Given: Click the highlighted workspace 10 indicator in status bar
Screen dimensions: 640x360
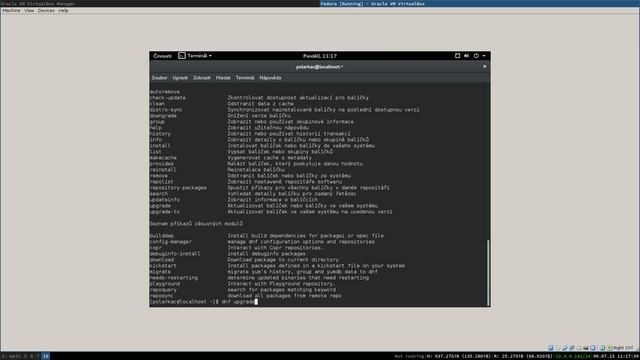Looking at the screenshot, I should 45,356.
